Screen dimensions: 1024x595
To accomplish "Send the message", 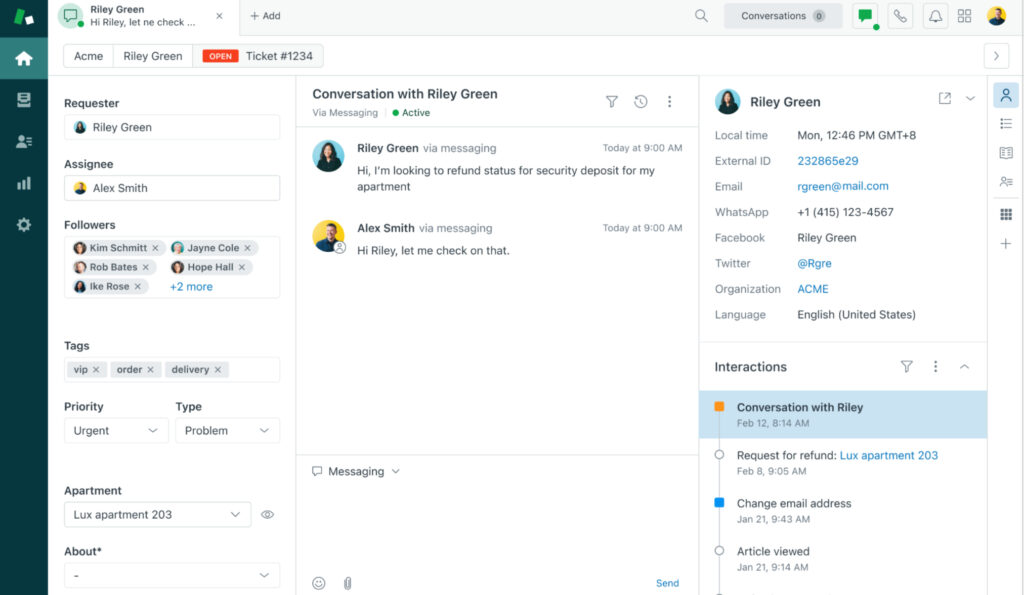I will tap(667, 583).
